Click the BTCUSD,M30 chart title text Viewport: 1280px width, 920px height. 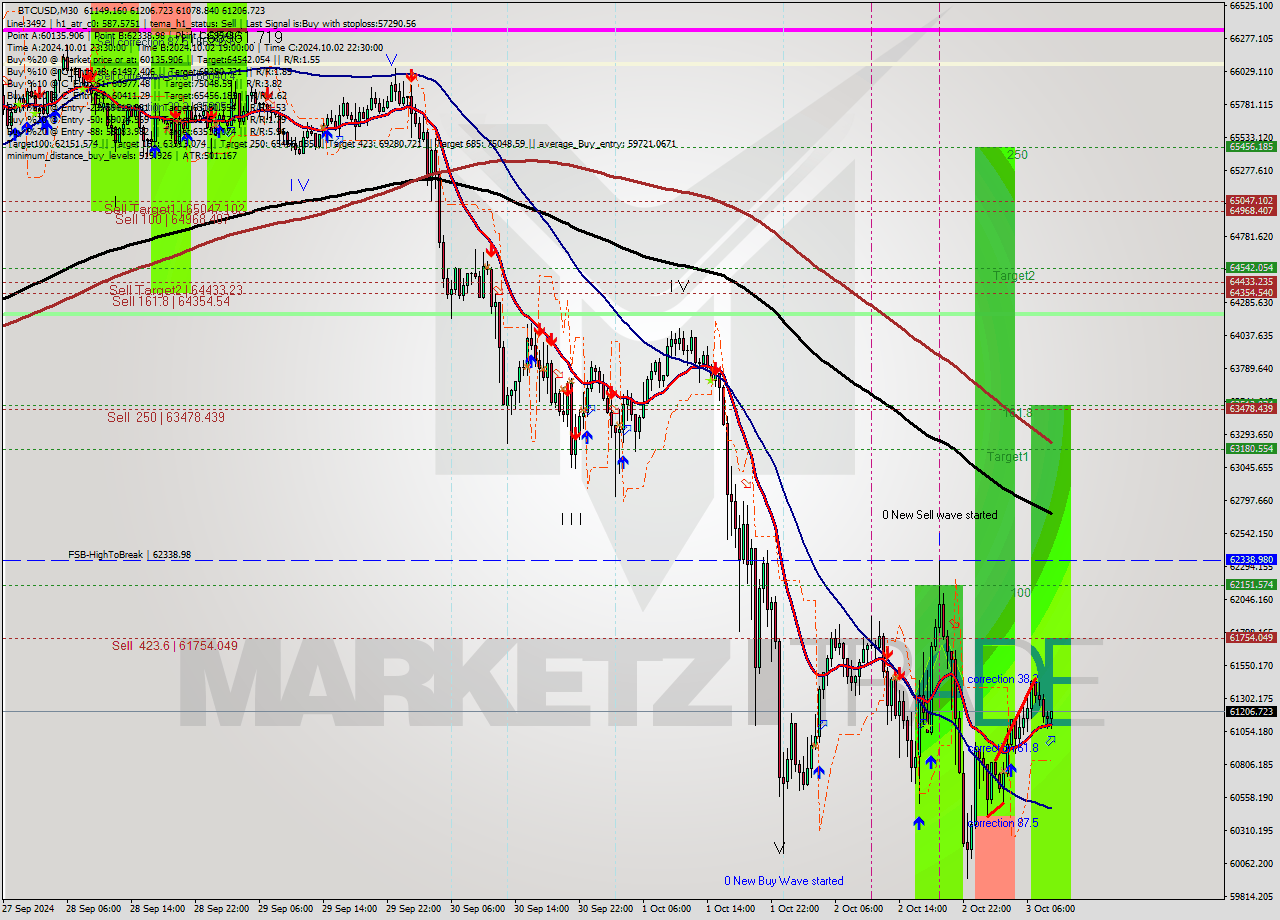(x=49, y=9)
